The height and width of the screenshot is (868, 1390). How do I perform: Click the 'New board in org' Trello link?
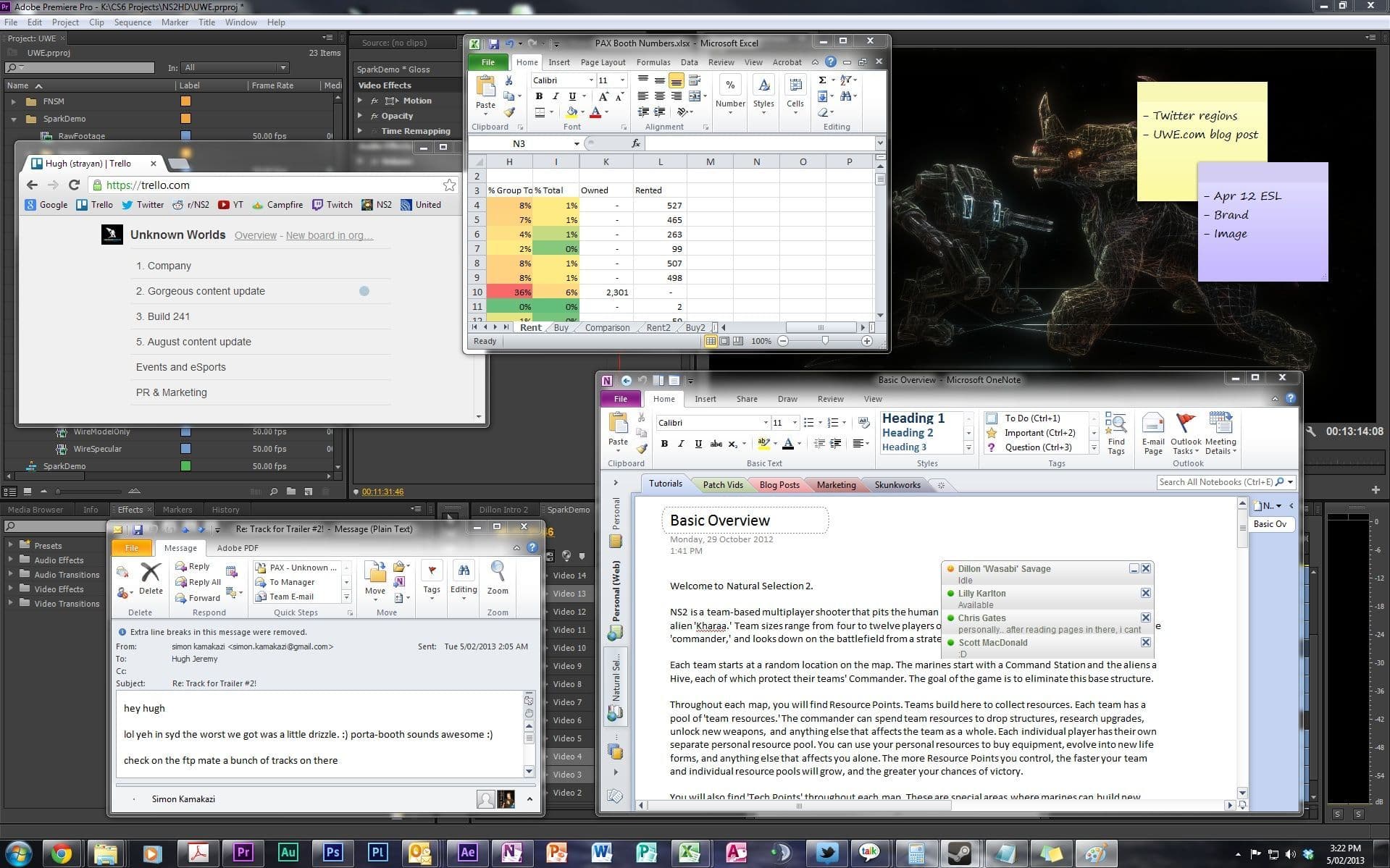(330, 235)
